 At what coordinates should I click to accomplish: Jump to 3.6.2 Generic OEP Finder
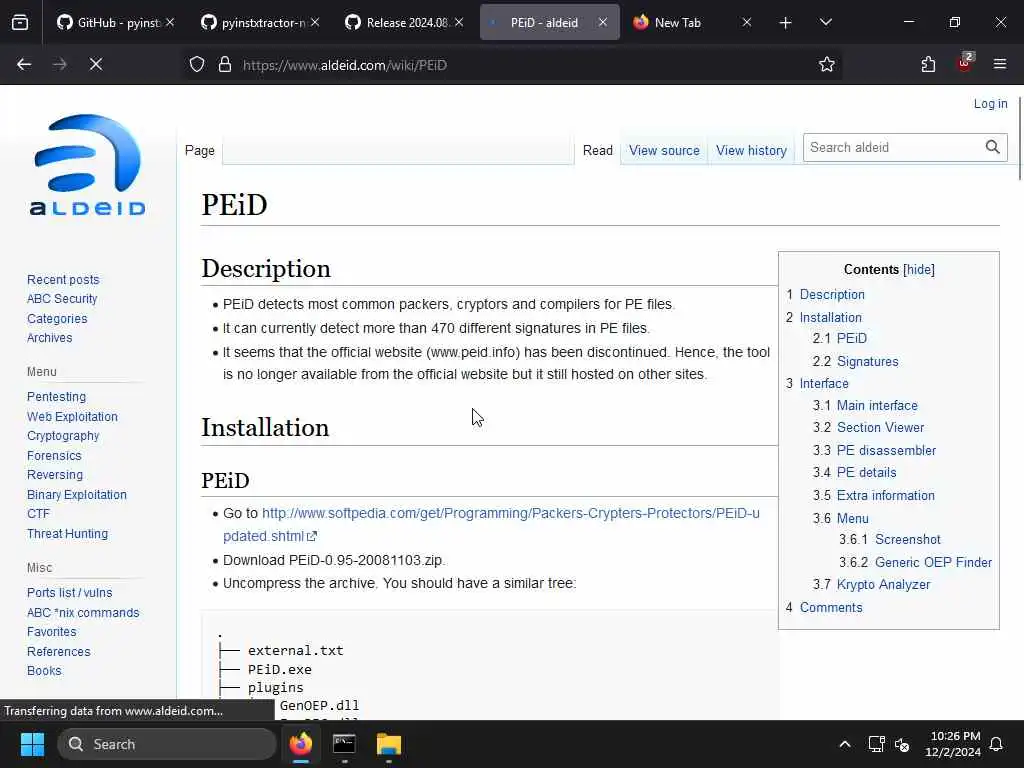coord(933,562)
